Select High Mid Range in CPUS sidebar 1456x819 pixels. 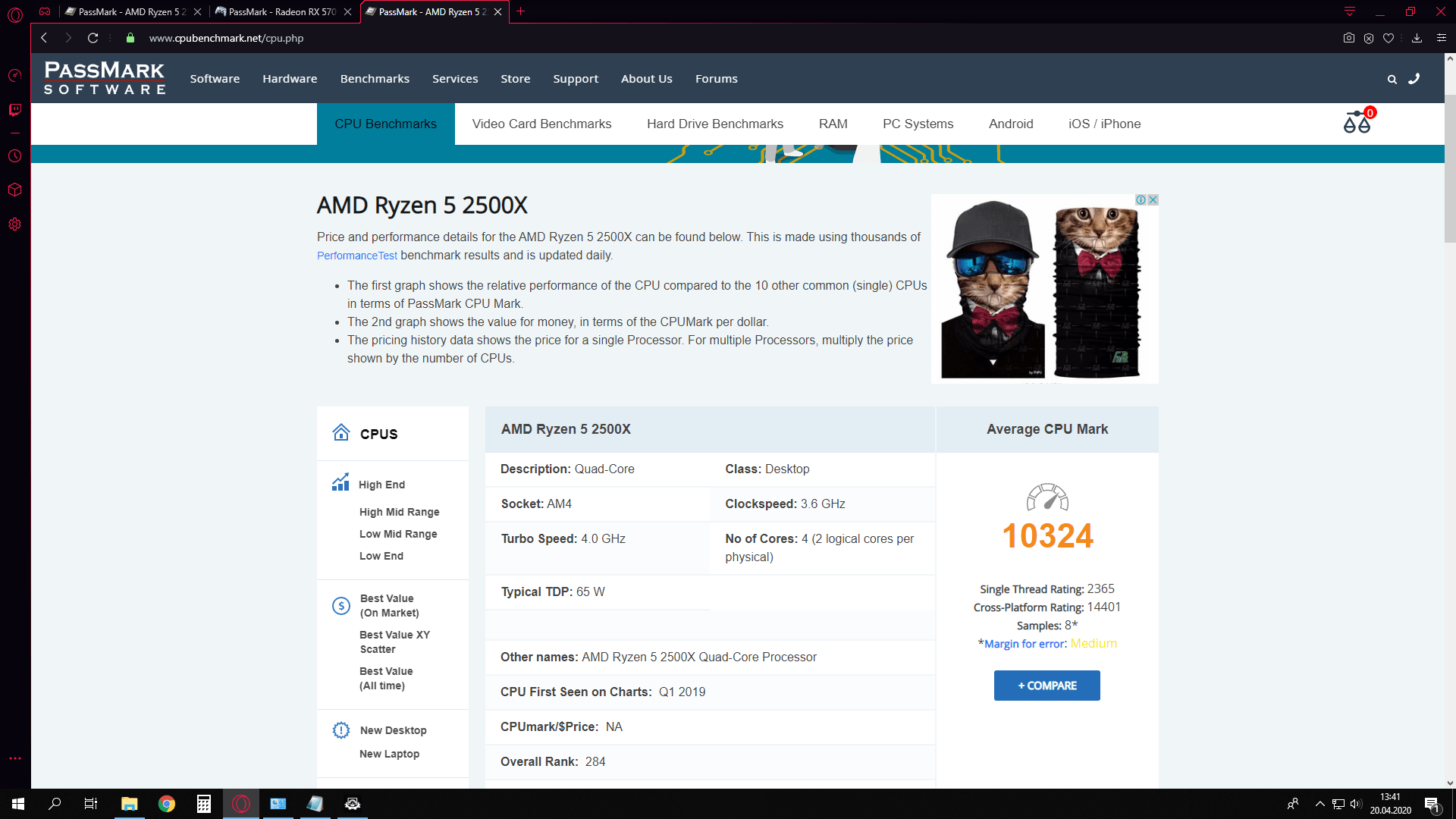pos(399,512)
